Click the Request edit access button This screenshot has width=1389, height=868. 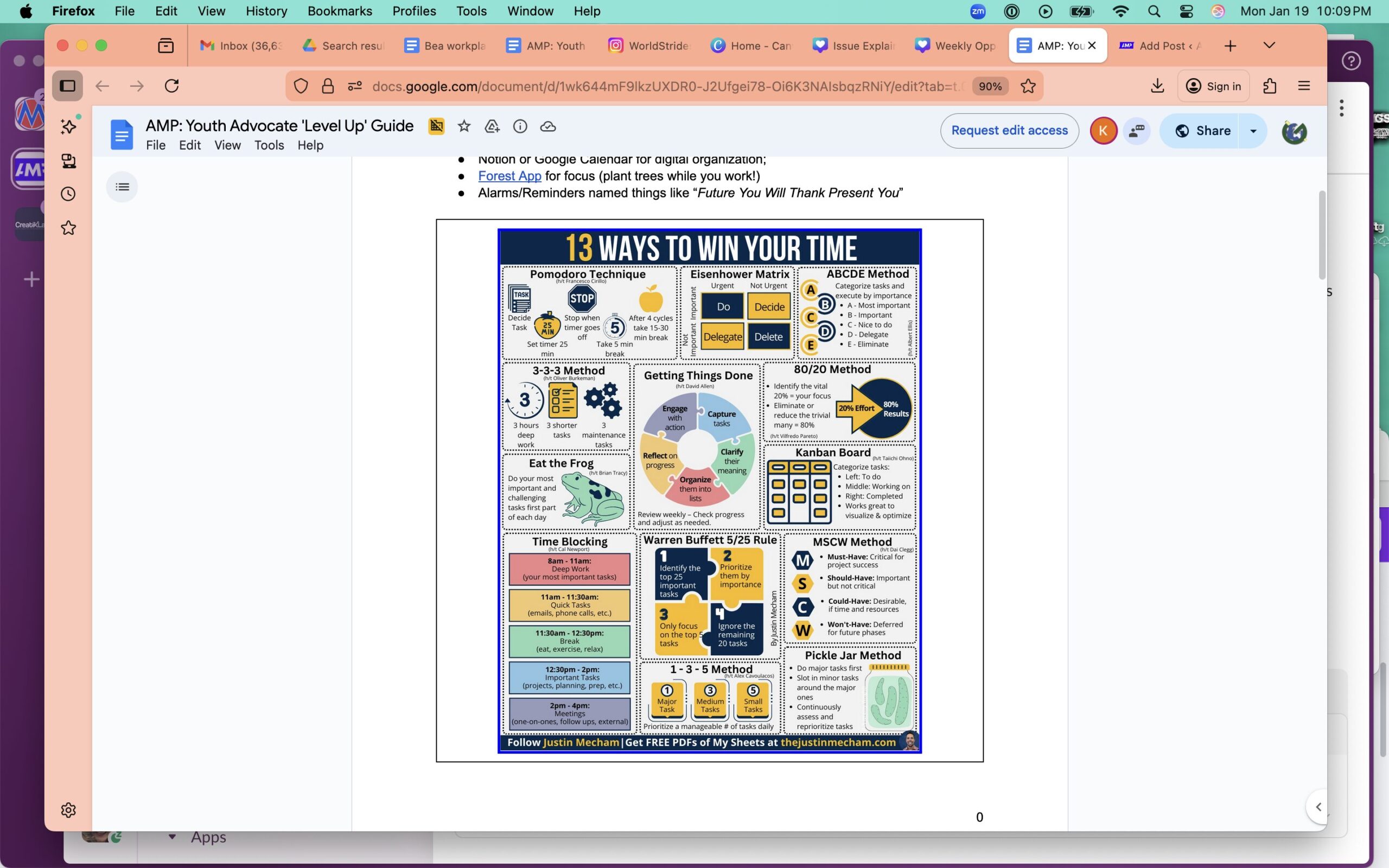tap(1009, 131)
